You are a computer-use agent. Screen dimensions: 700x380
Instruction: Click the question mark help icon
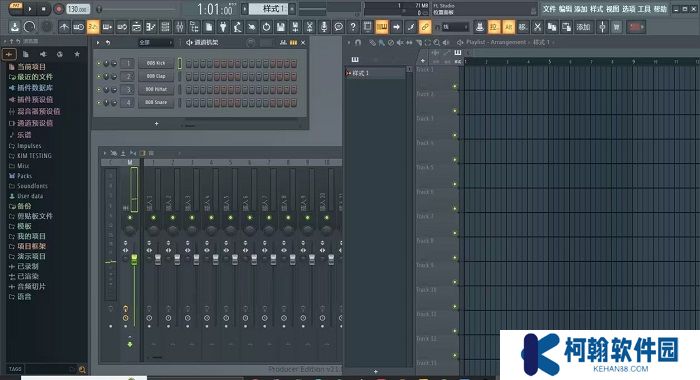(353, 27)
